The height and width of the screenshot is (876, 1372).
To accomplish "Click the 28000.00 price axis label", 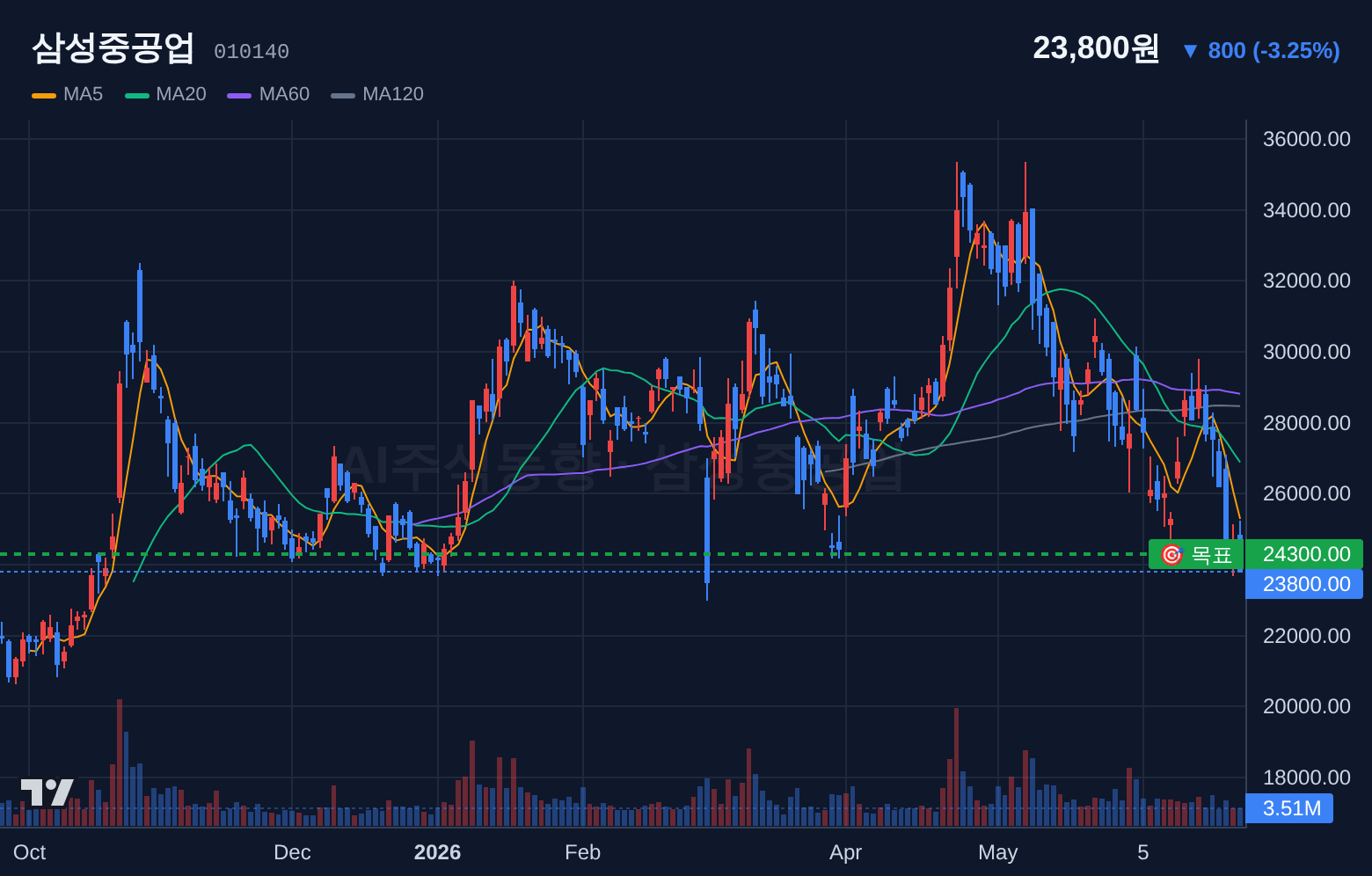I will click(1306, 423).
